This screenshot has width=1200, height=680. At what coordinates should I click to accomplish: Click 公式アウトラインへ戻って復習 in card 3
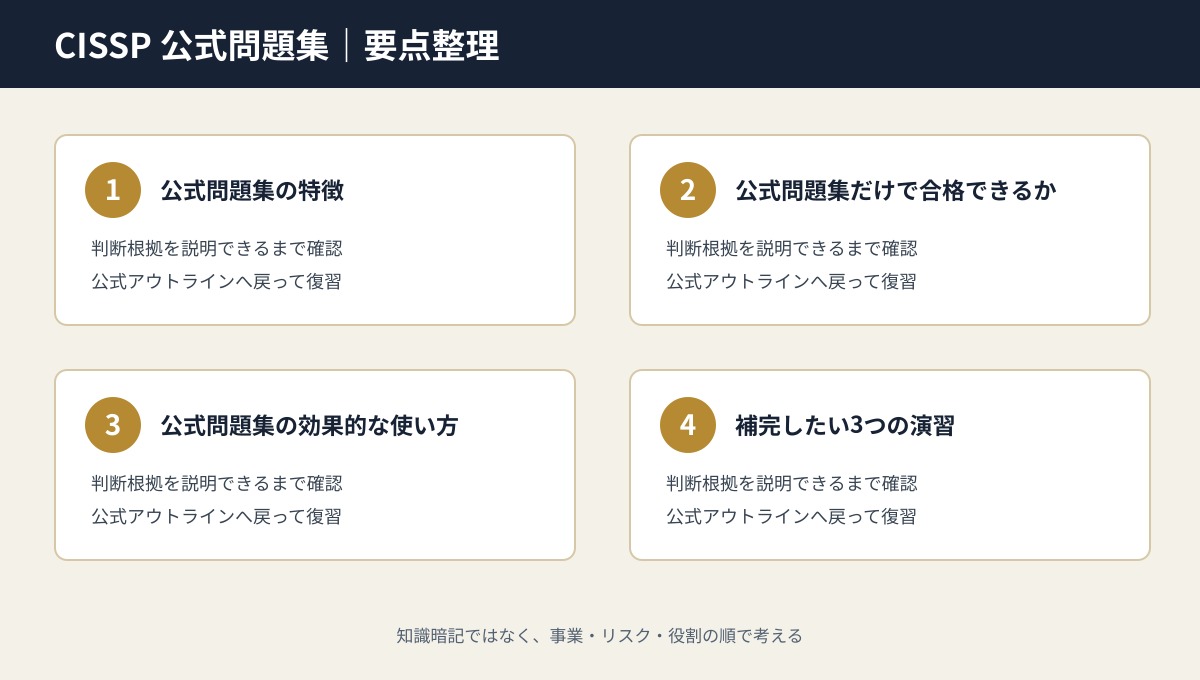pos(216,516)
